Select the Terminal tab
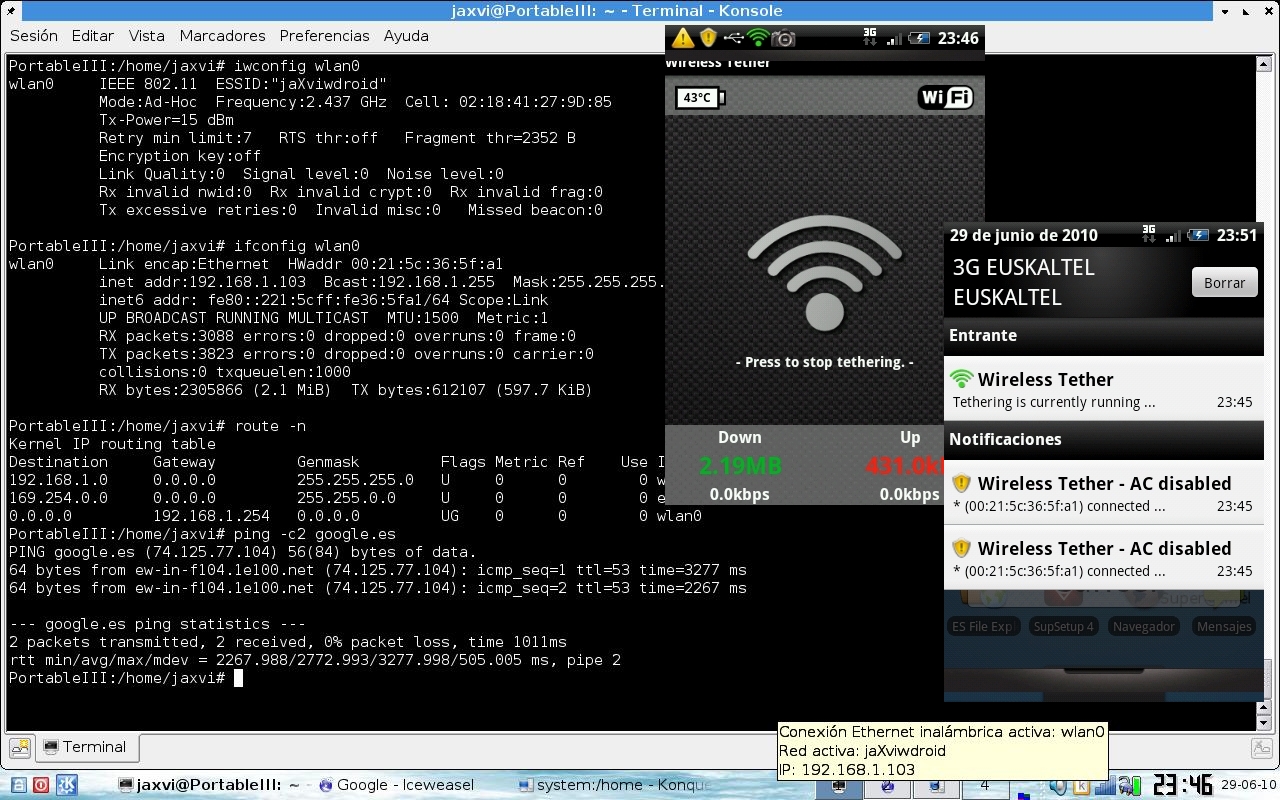The image size is (1280, 800). [x=87, y=747]
